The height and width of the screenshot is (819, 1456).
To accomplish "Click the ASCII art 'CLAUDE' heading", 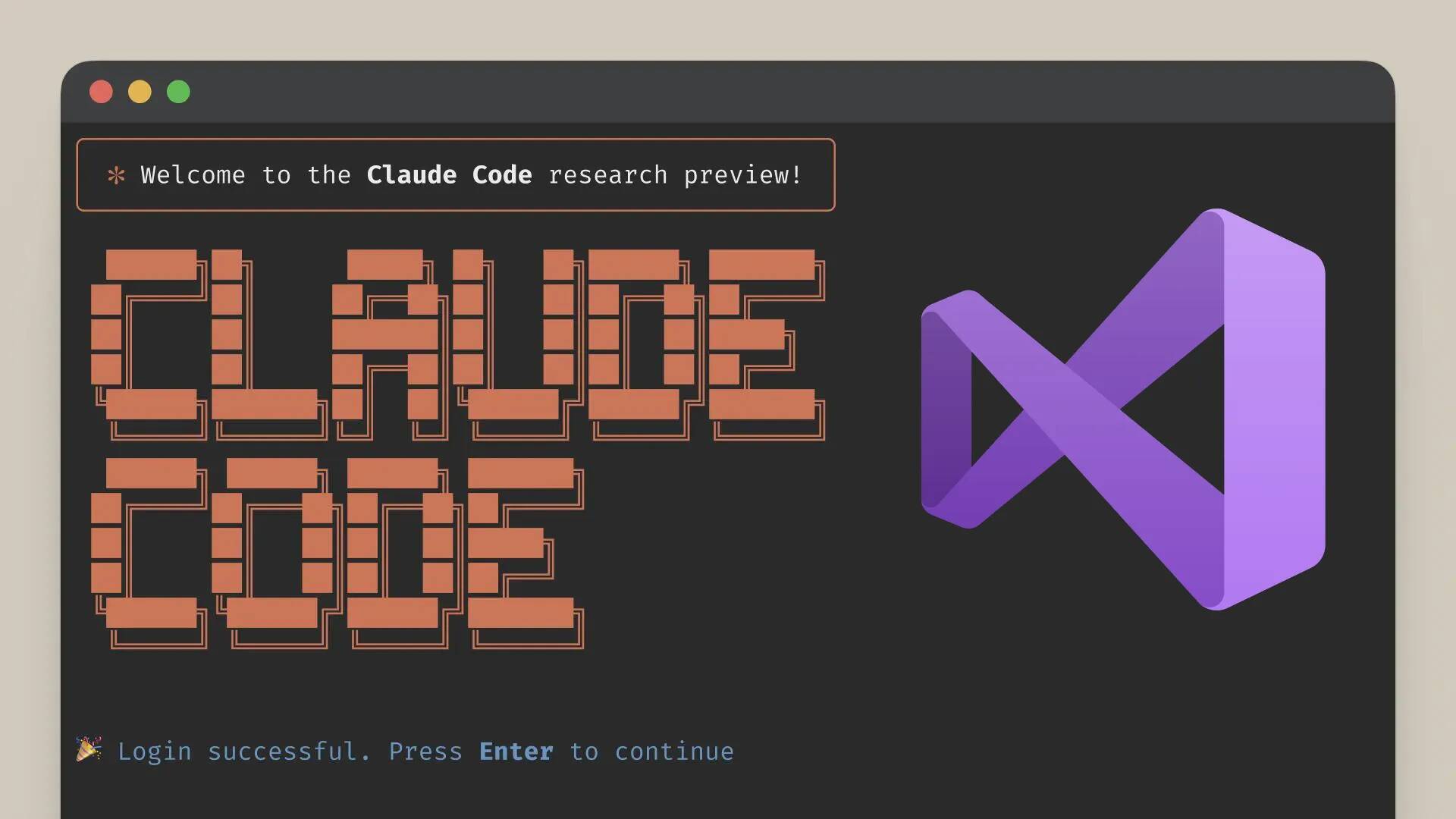I will point(458,345).
